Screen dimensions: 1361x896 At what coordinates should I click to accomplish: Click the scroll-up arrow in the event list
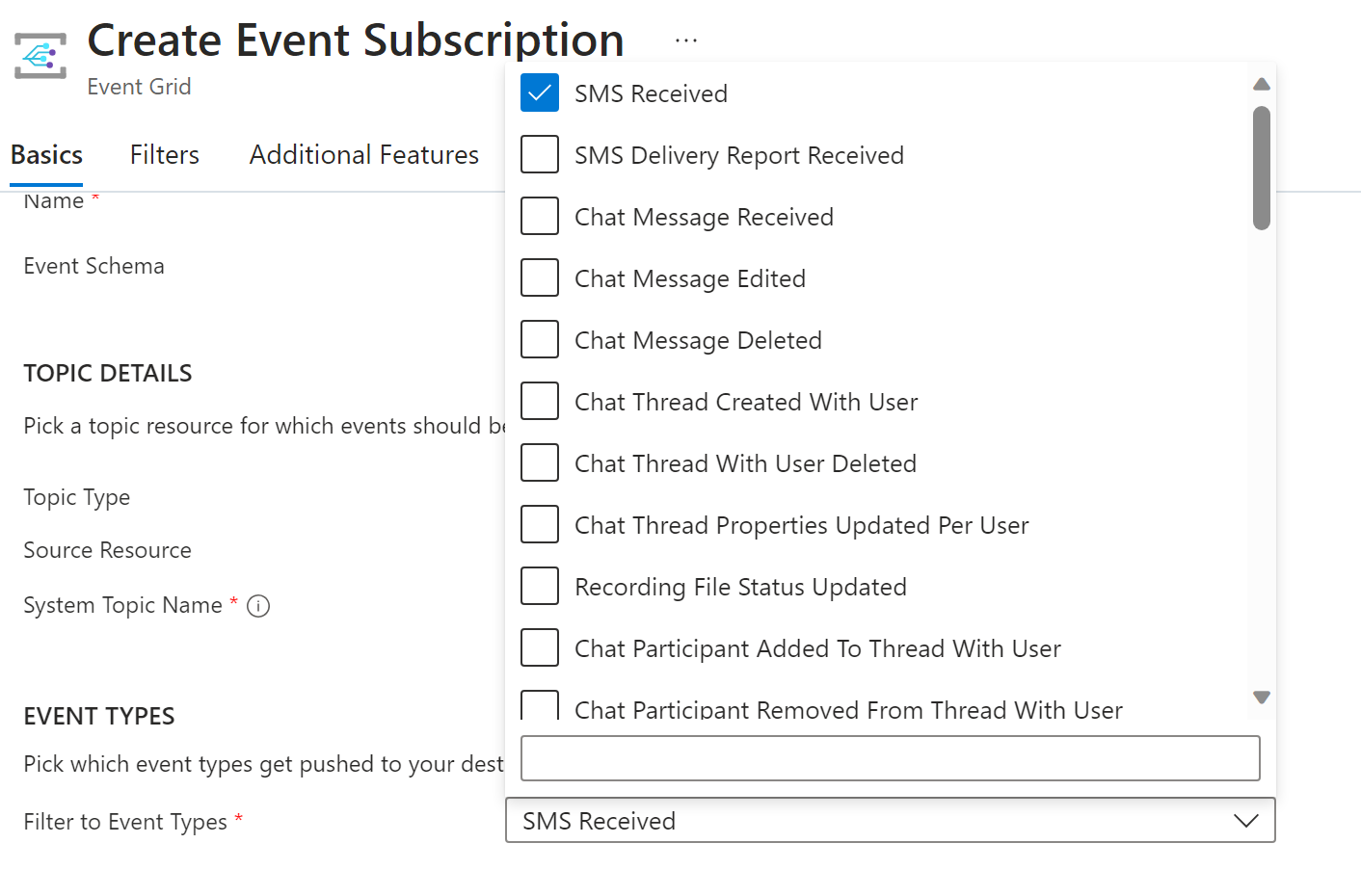[1261, 84]
